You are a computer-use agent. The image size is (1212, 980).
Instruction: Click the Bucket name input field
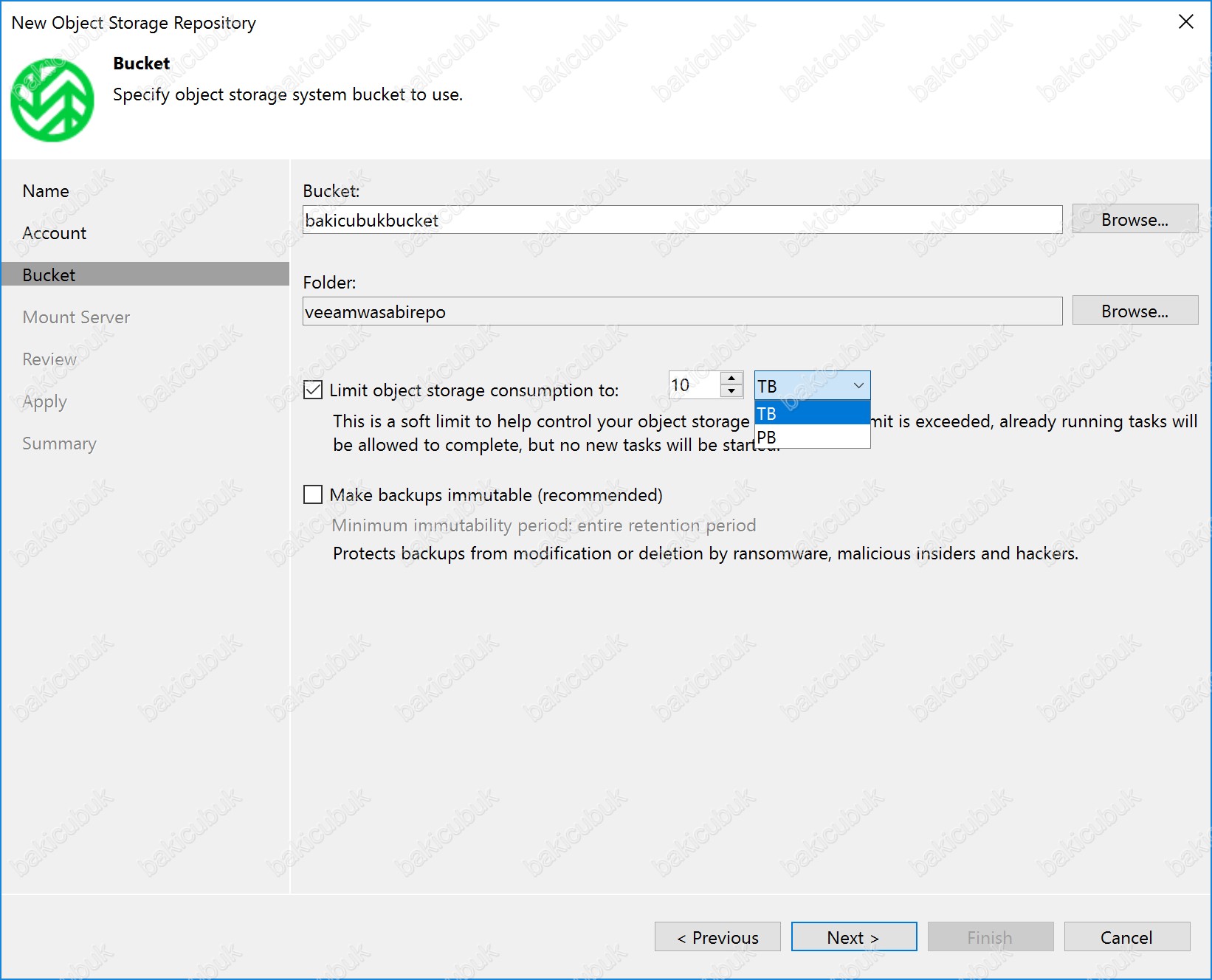[681, 220]
